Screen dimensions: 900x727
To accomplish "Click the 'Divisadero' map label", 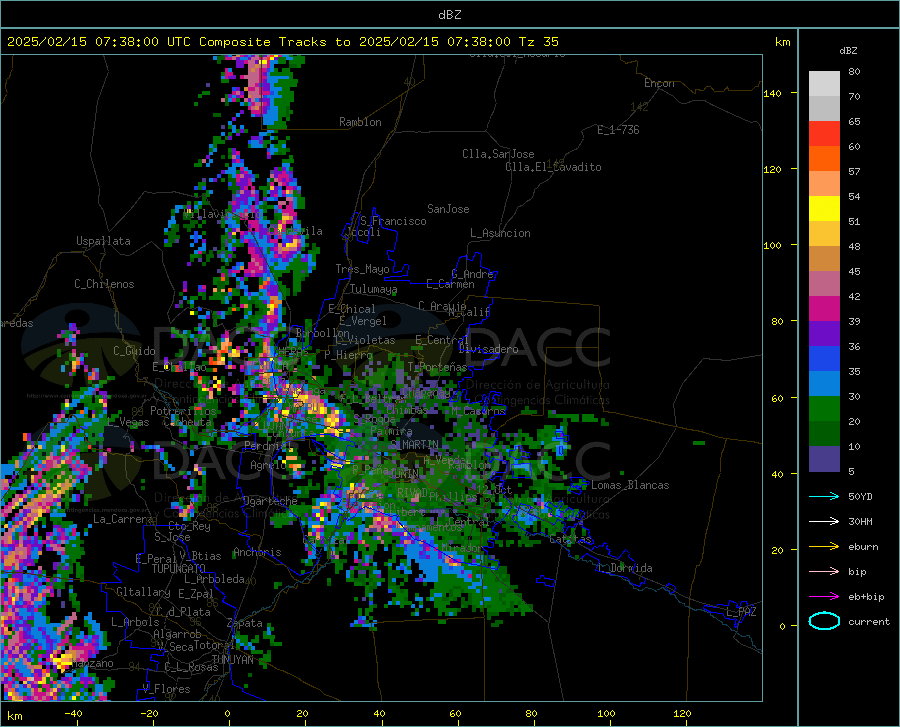I will tap(488, 349).
